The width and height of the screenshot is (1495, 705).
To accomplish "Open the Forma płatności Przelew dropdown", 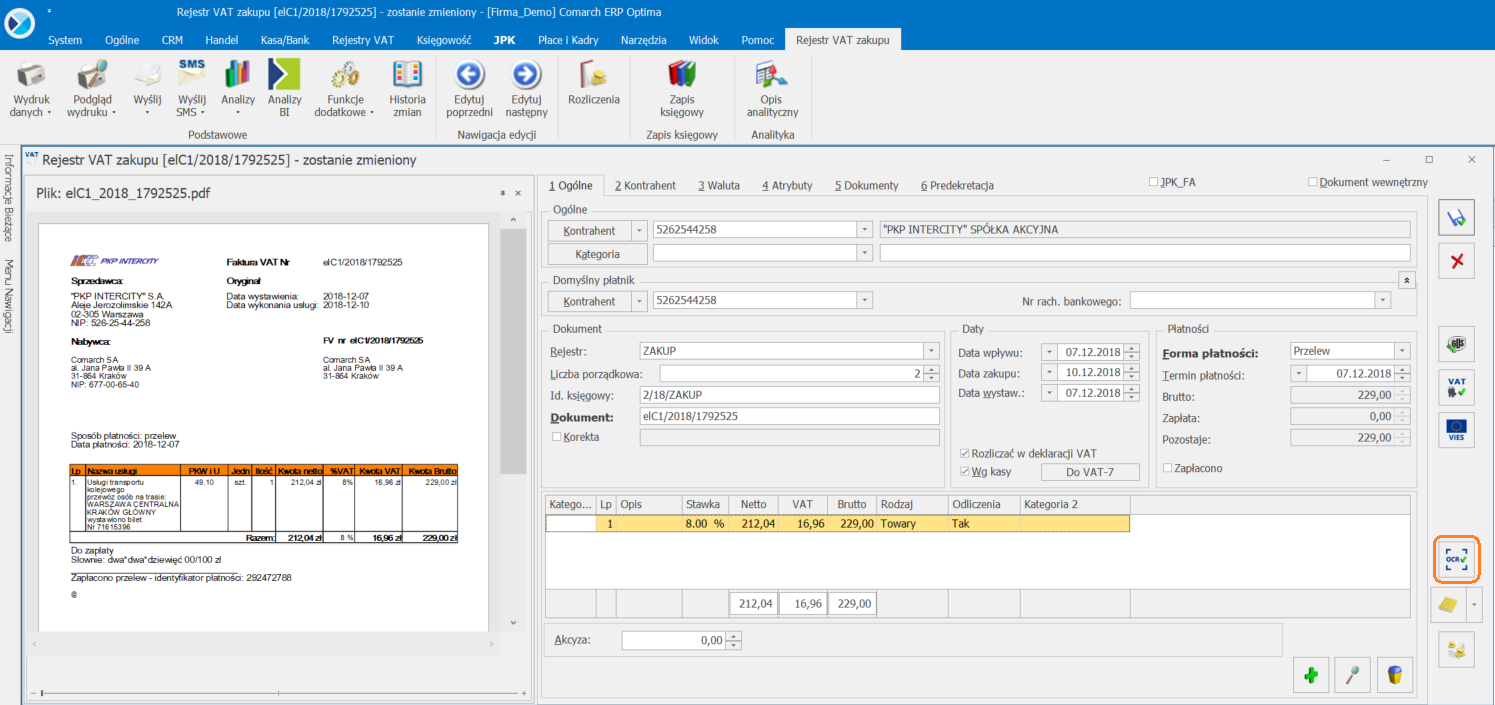I will pyautogui.click(x=1402, y=351).
